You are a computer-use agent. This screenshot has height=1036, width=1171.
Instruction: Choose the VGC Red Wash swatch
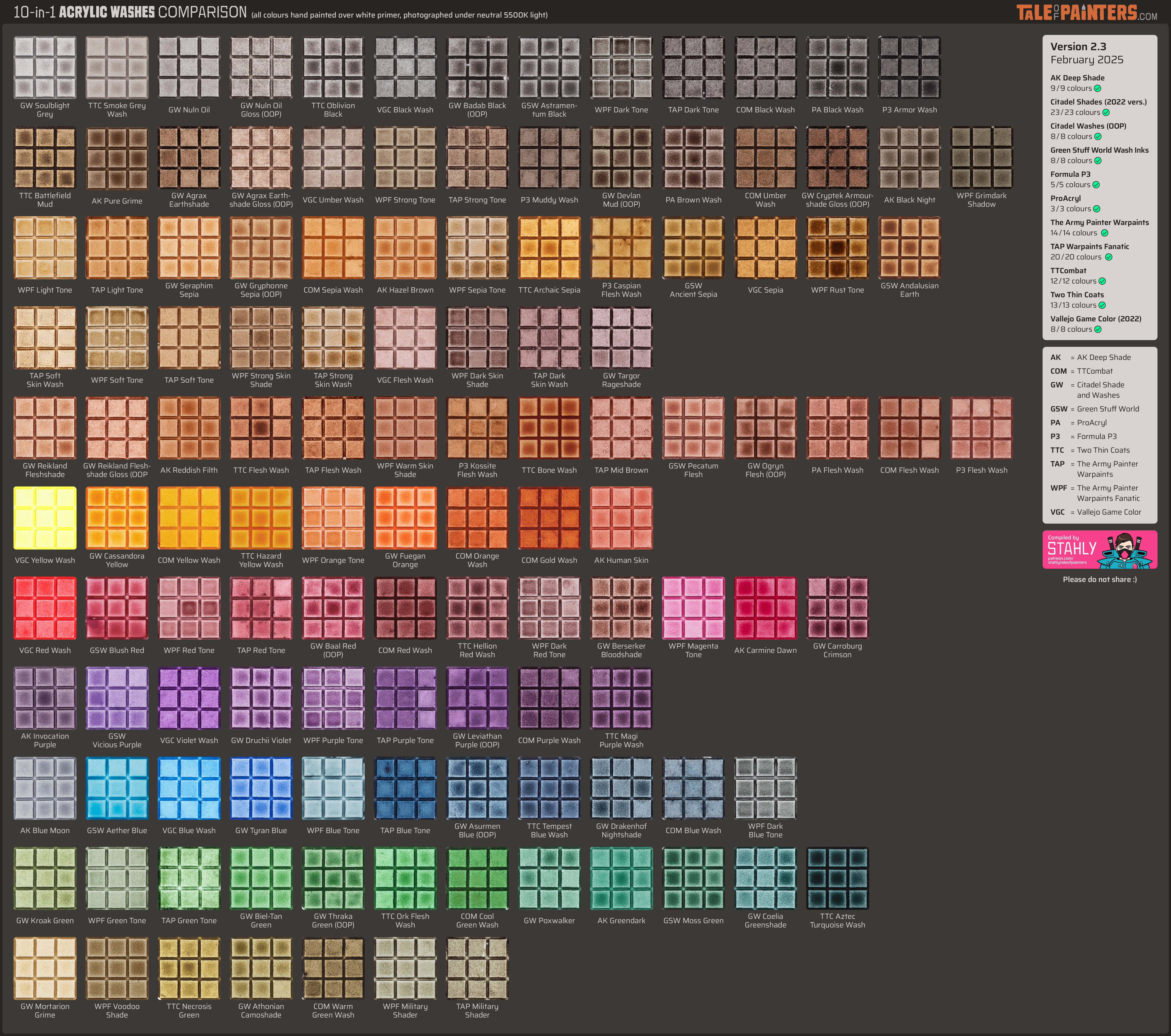point(45,608)
